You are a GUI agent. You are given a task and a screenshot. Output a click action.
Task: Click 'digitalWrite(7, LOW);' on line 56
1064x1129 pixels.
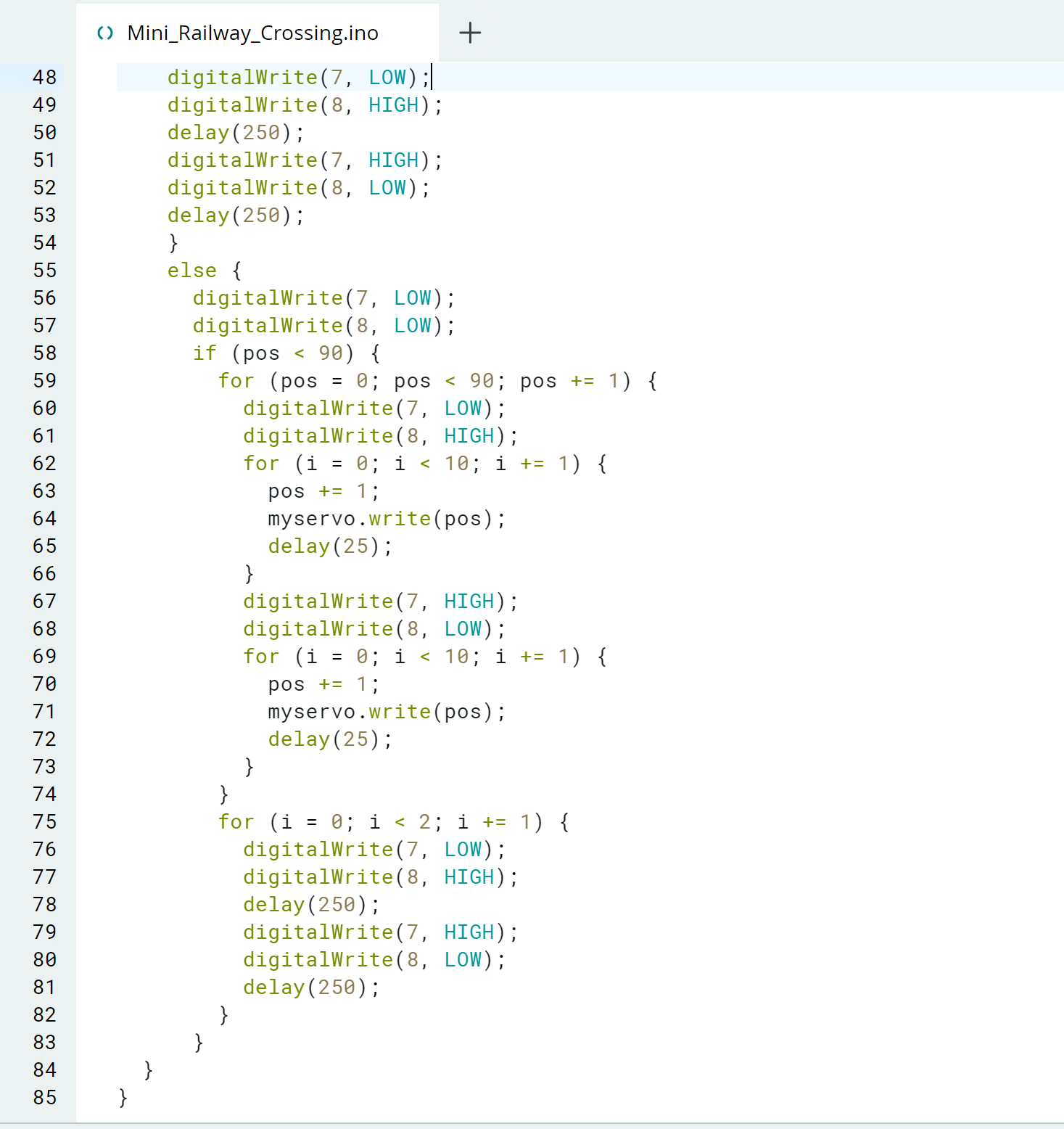(324, 297)
